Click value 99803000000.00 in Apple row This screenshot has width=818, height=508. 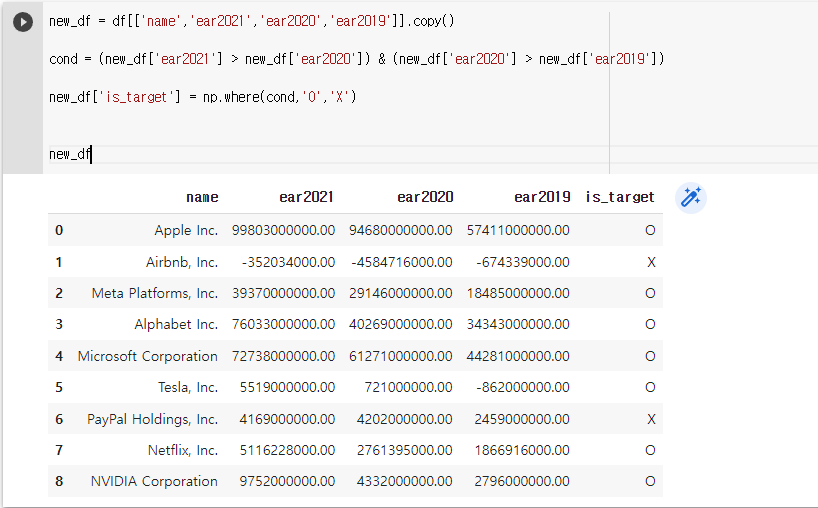283,230
